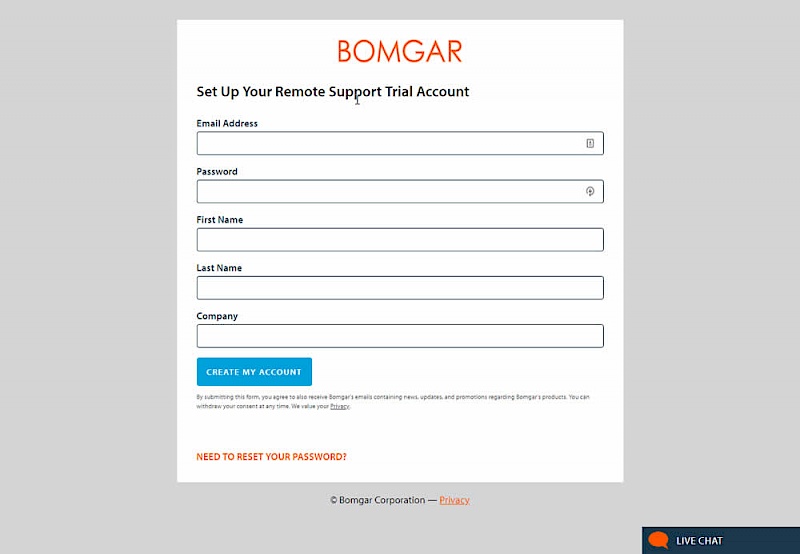Click the orange Live Chat speech bubble icon

(x=658, y=541)
